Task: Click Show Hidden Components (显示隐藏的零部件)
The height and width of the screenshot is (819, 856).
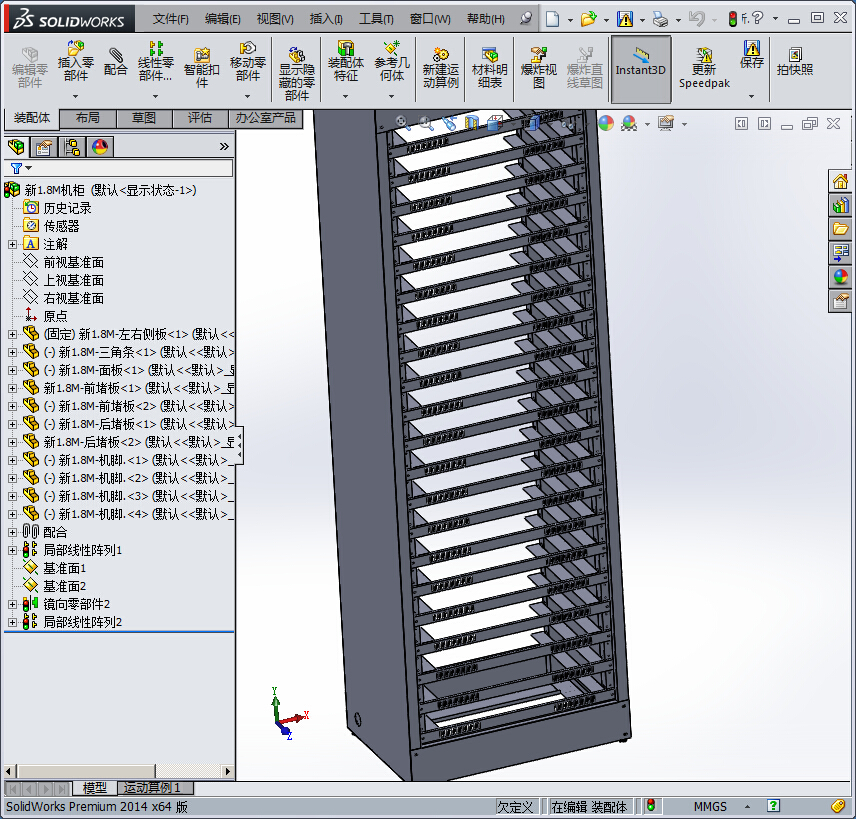Action: coord(296,73)
